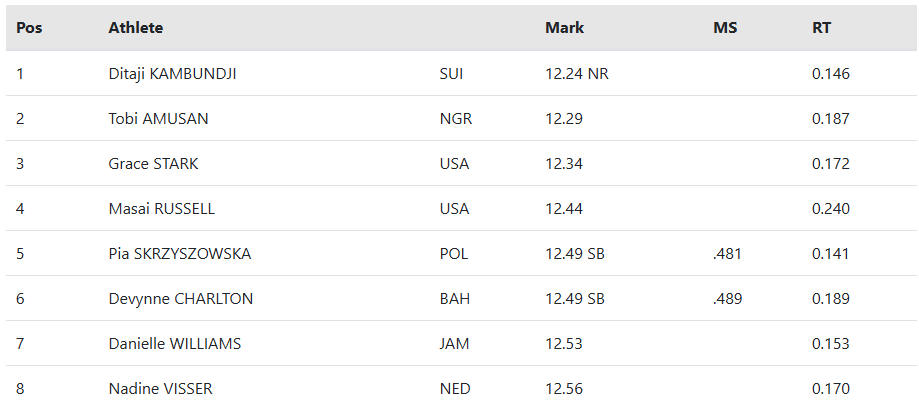Sort by the RT column header
Image resolution: width=919 pixels, height=413 pixels.
[x=821, y=28]
